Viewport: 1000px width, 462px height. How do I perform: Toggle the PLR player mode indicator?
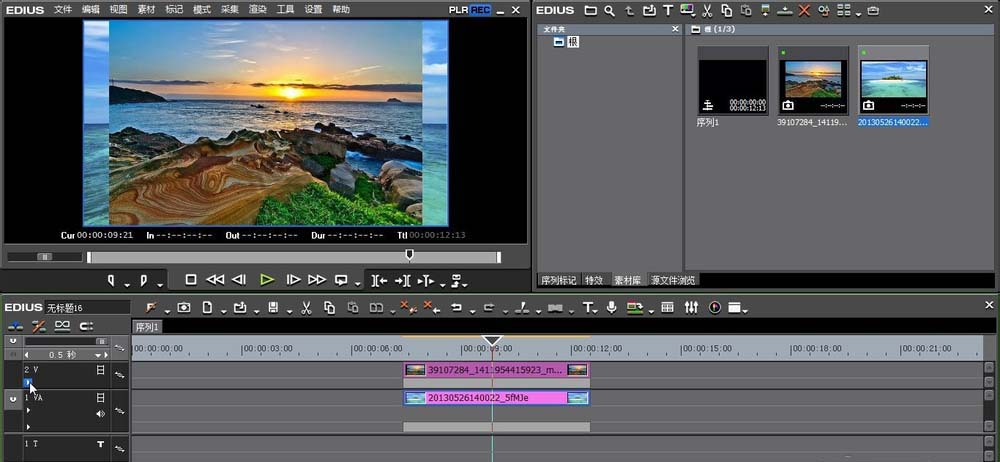click(459, 9)
